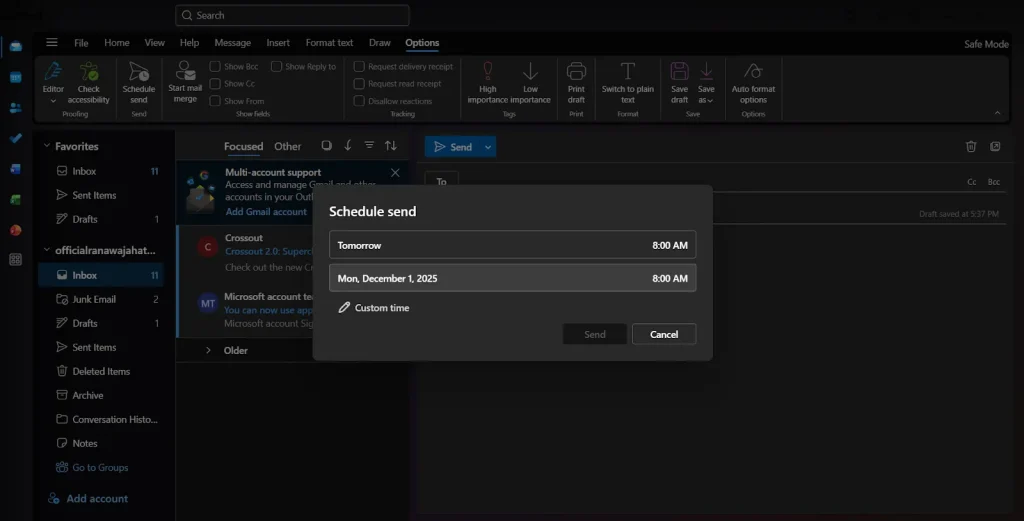
Task: Collapse the Favorites folder group
Action: pyautogui.click(x=46, y=146)
